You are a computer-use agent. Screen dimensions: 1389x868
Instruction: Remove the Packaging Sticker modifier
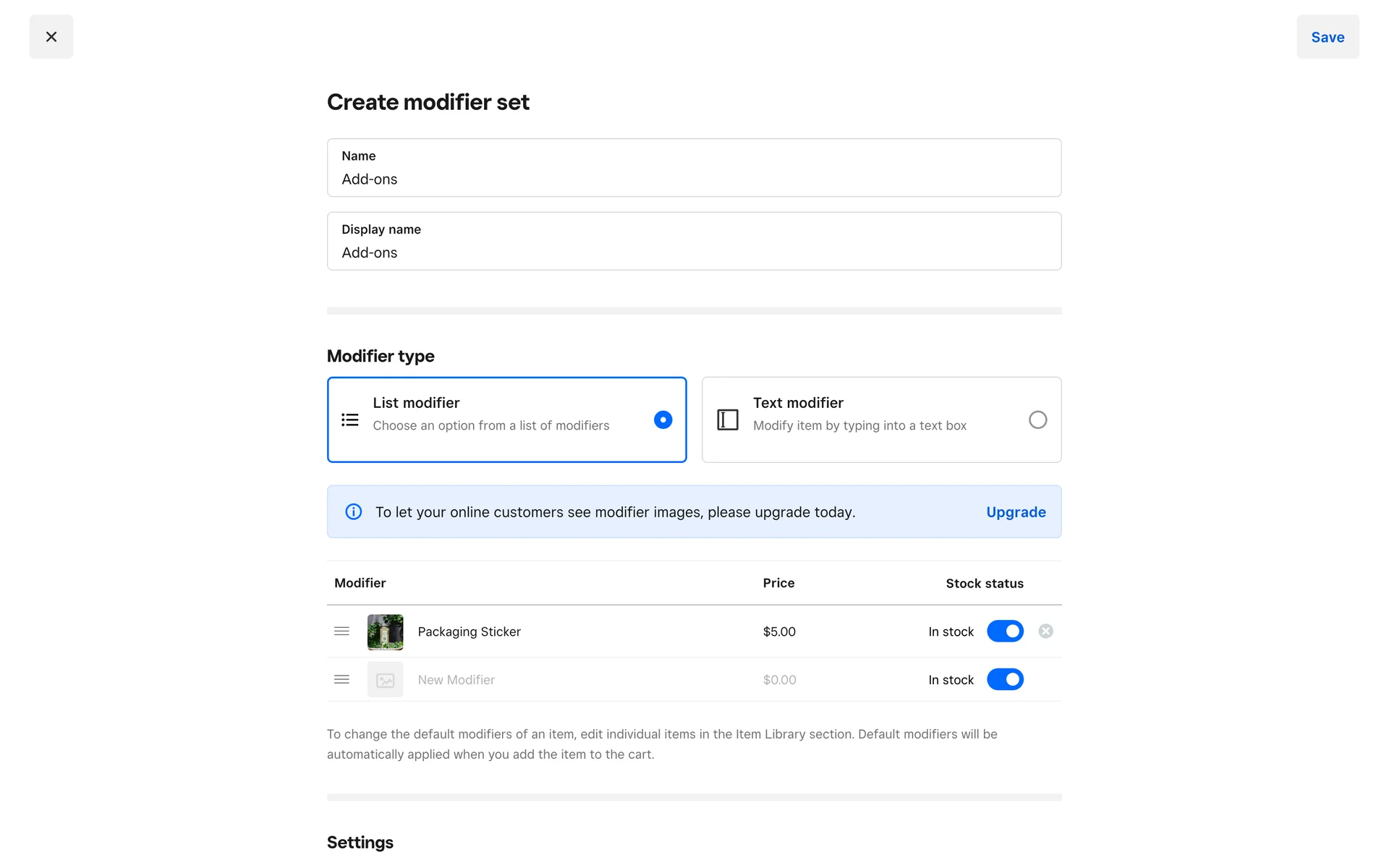coord(1045,631)
